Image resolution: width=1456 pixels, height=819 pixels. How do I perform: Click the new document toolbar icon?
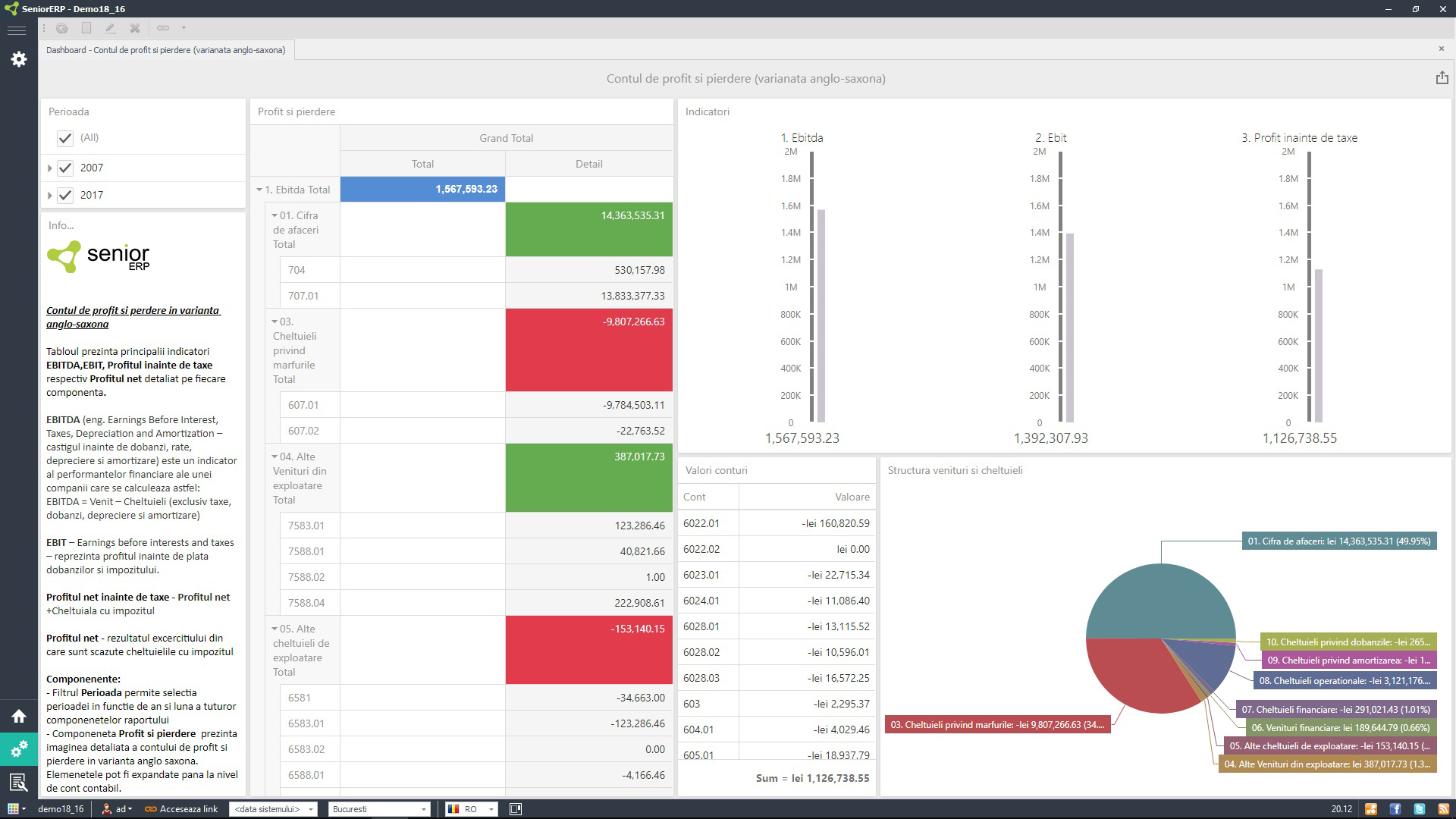pos(86,28)
